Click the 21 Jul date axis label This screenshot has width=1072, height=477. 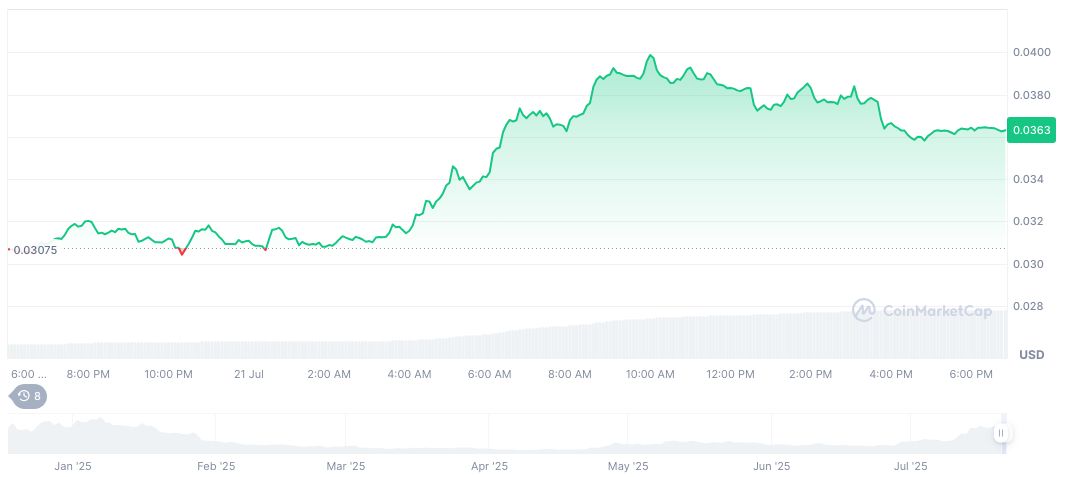point(248,374)
